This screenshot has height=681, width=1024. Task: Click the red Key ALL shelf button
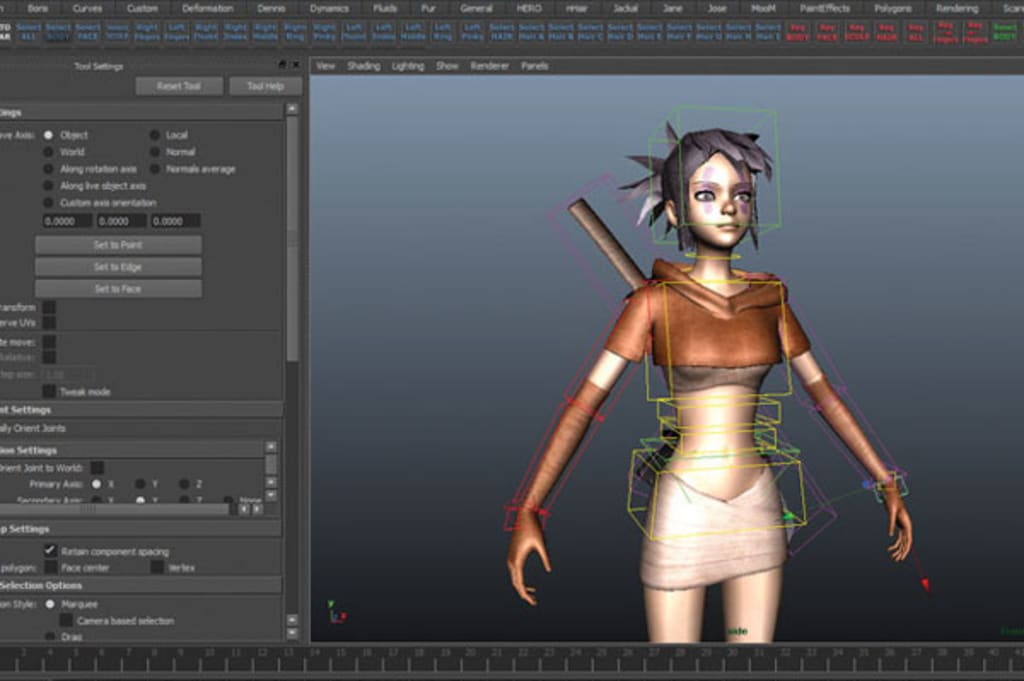click(916, 32)
